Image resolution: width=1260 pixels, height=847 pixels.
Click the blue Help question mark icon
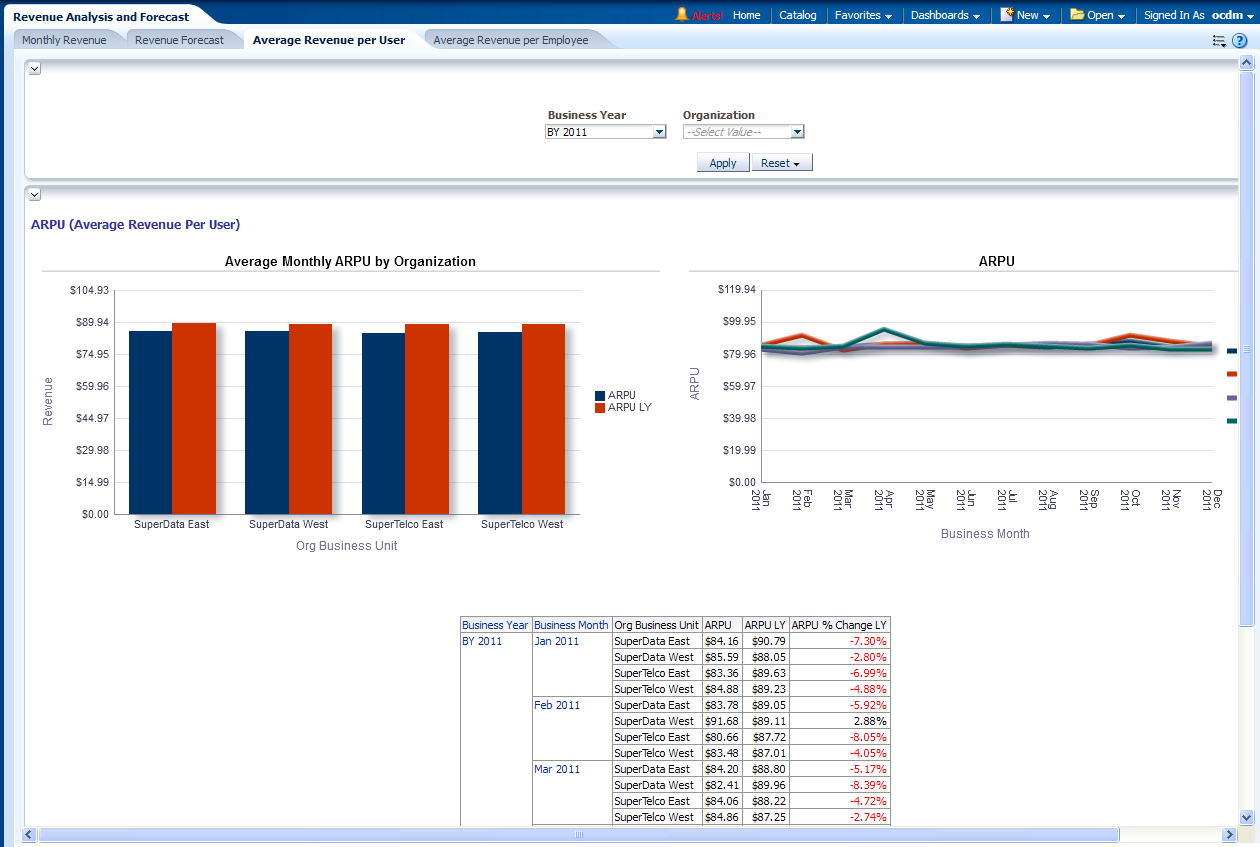[x=1240, y=41]
